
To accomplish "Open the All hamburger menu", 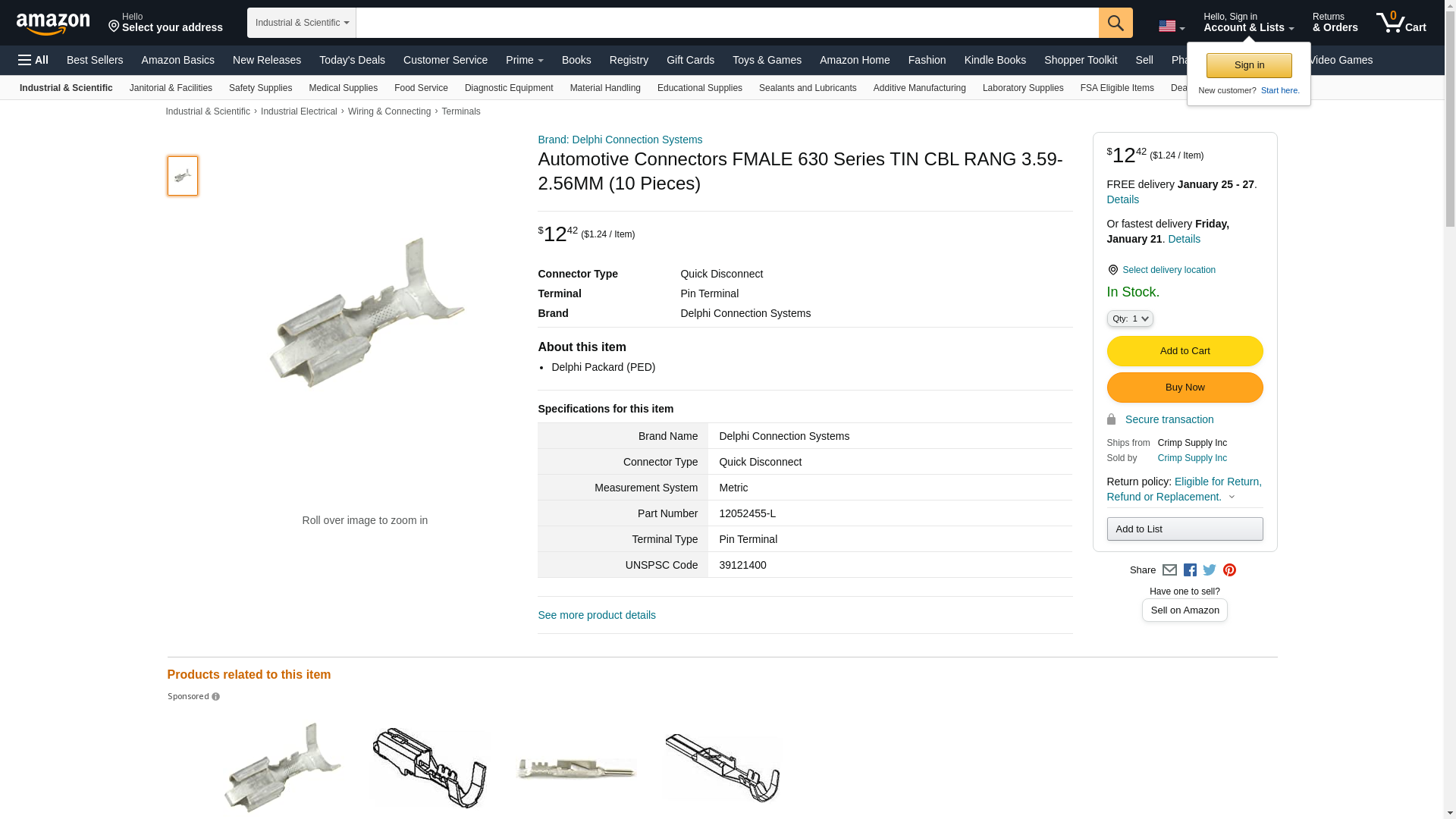I will point(33,60).
